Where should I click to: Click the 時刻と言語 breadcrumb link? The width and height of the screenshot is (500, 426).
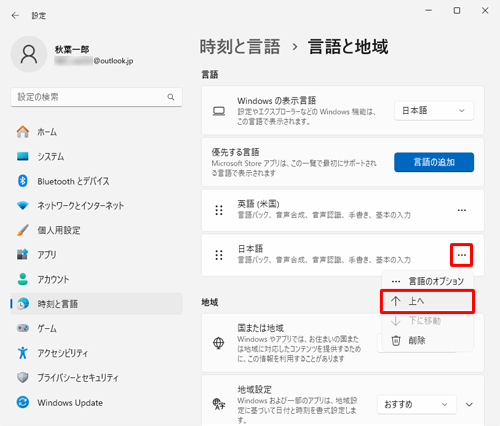pos(240,47)
